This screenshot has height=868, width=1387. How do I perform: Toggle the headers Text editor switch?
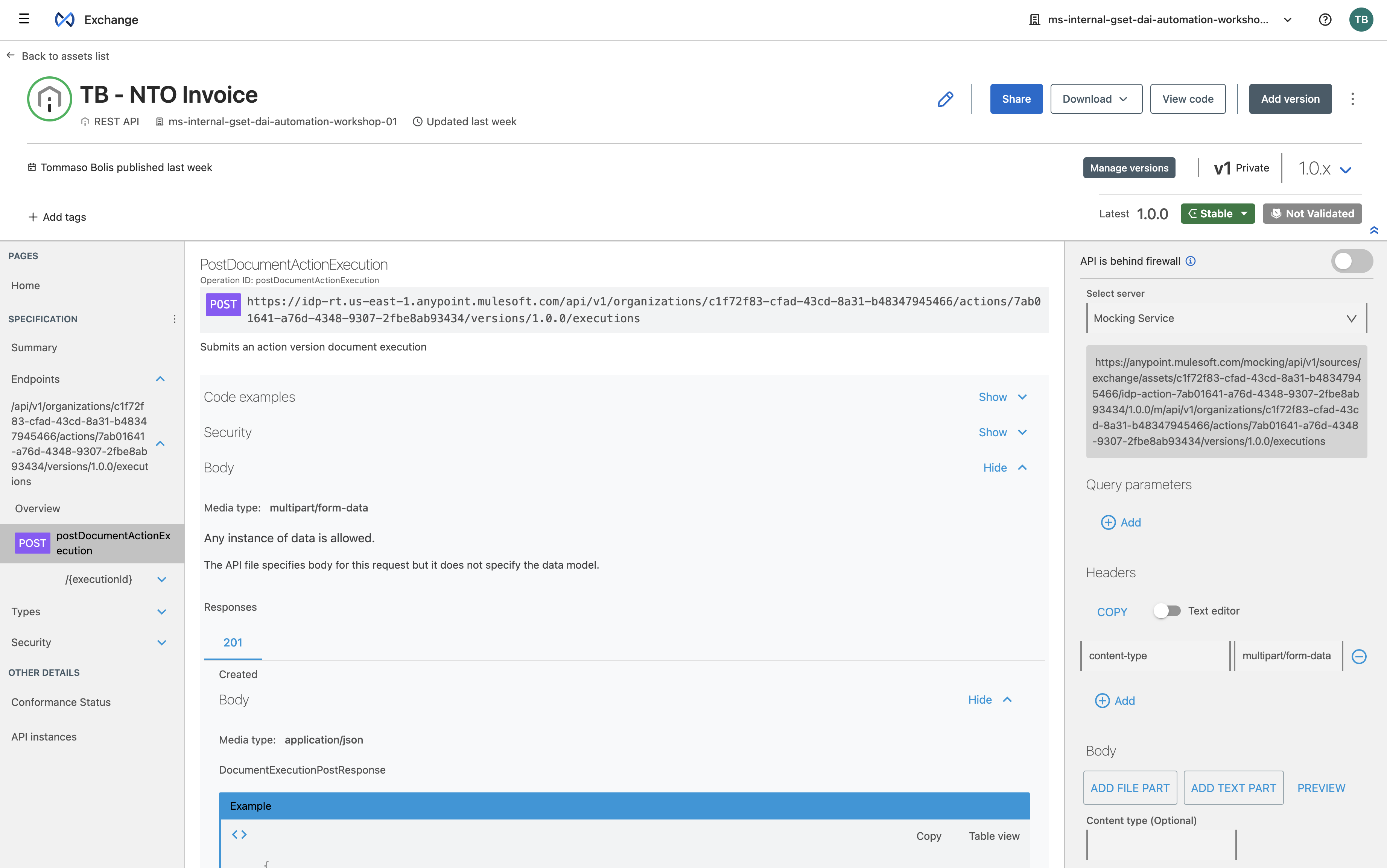[x=1167, y=611]
